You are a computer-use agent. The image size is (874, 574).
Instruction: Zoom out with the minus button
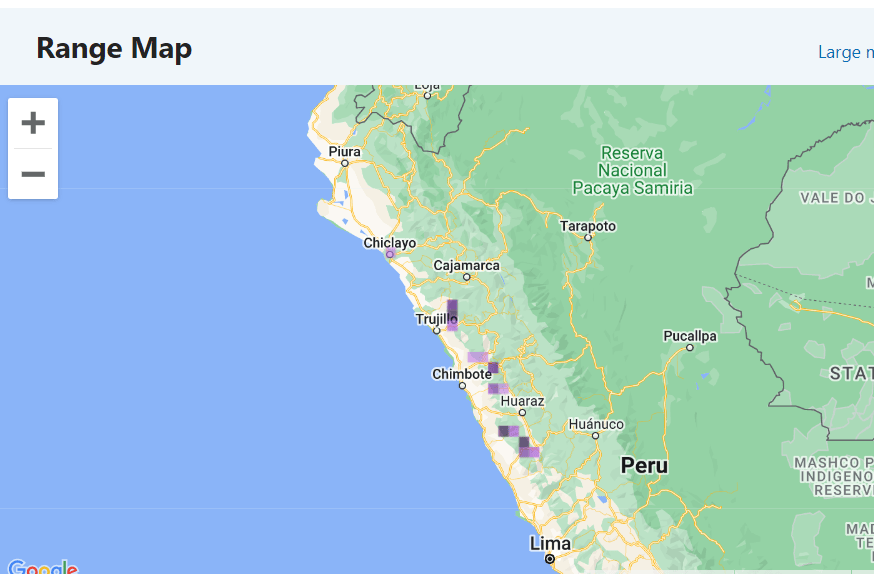tap(33, 174)
